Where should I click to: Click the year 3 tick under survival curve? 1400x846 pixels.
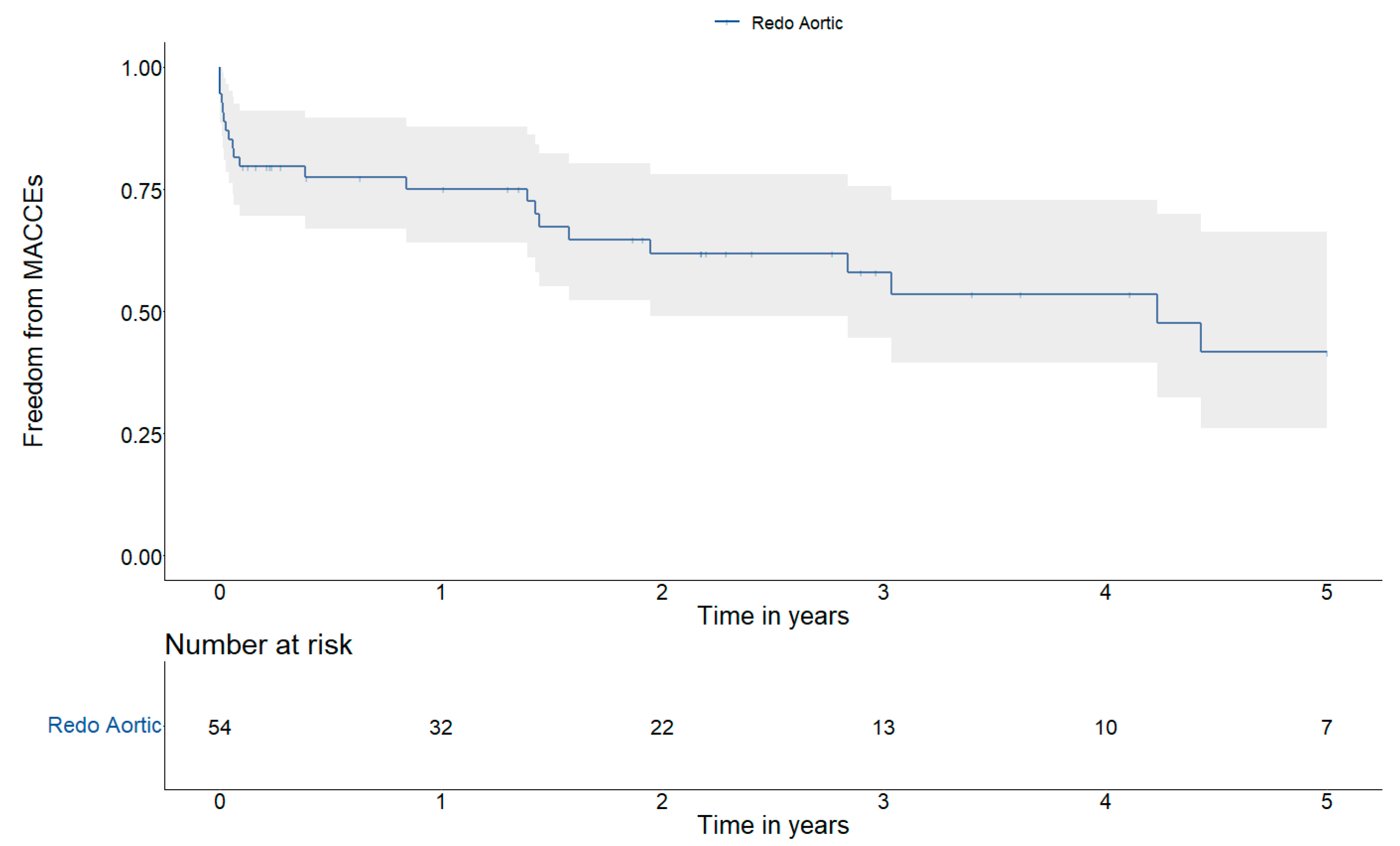coord(884,593)
